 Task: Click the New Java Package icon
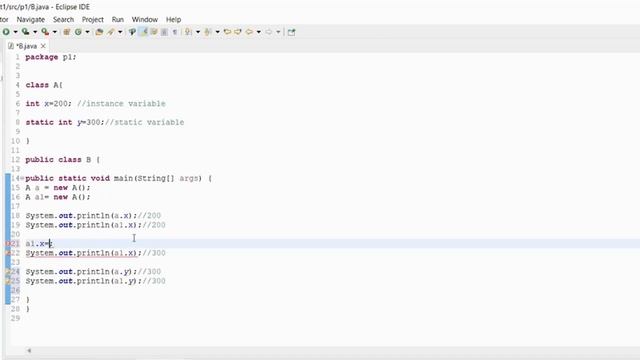[x=67, y=32]
